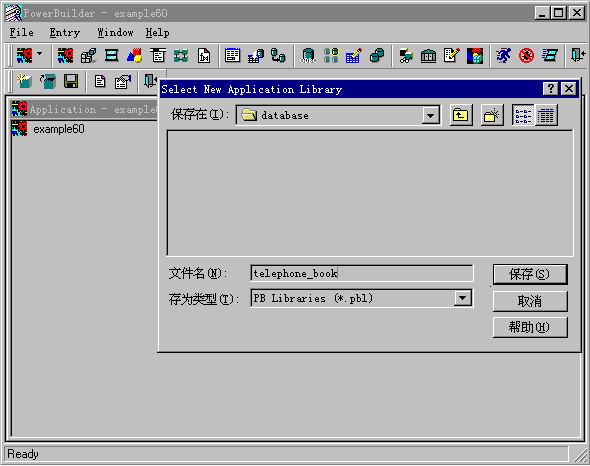This screenshot has width=590, height=466.
Task: Click the Save floppy disk icon
Action: coord(71,81)
